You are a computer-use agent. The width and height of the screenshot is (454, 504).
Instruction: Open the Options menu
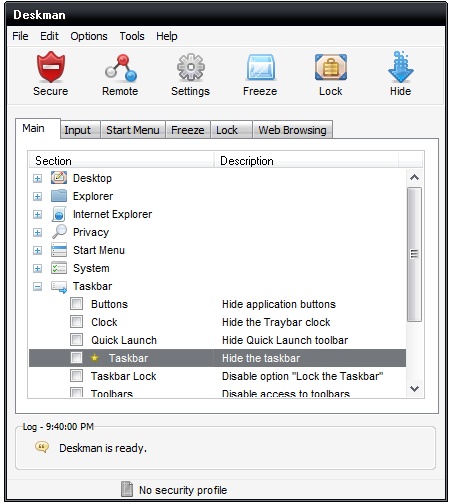[89, 36]
